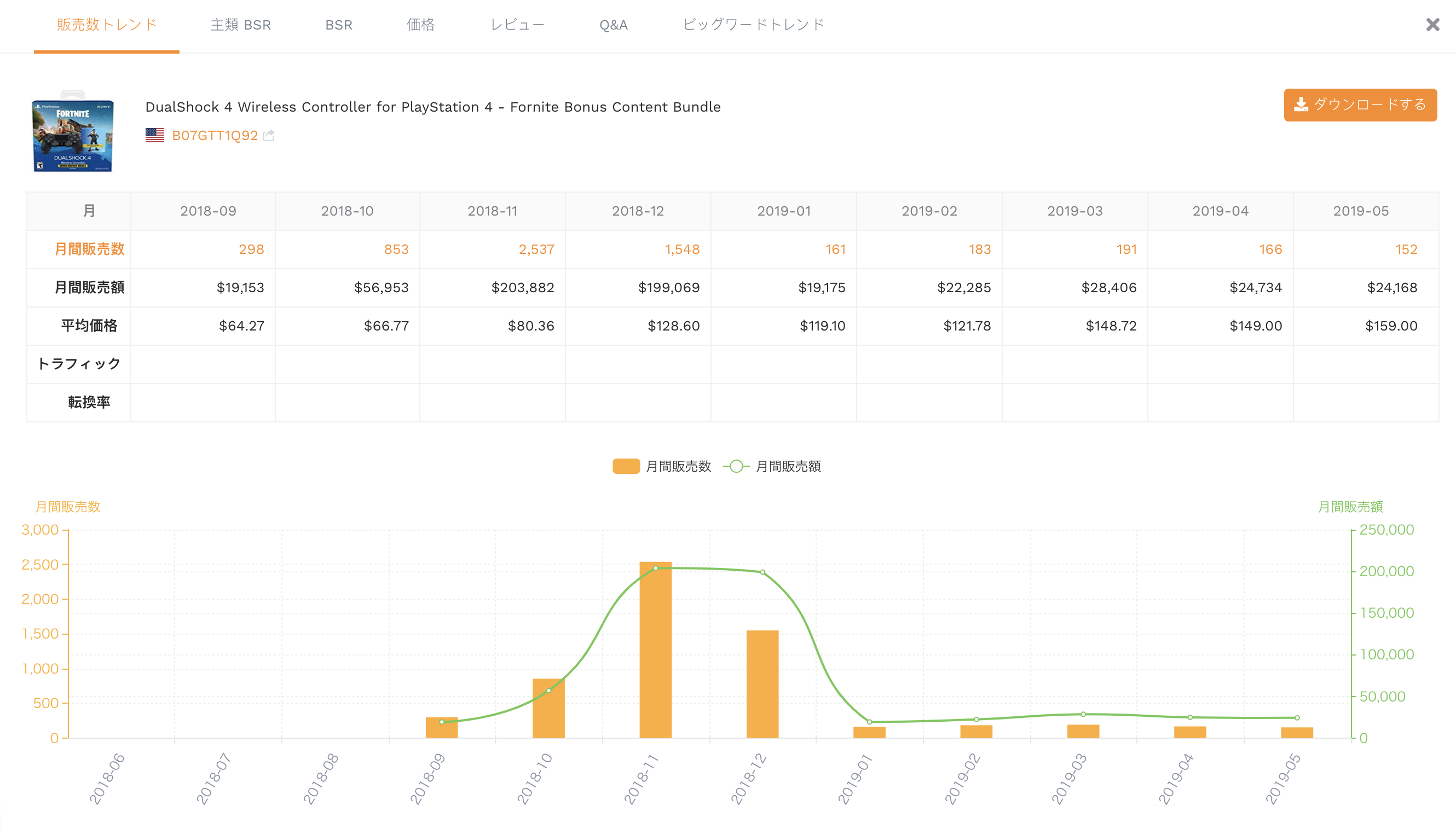Click the 853 monthly sales cell
Image resolution: width=1456 pixels, height=829 pixels.
[x=348, y=250]
